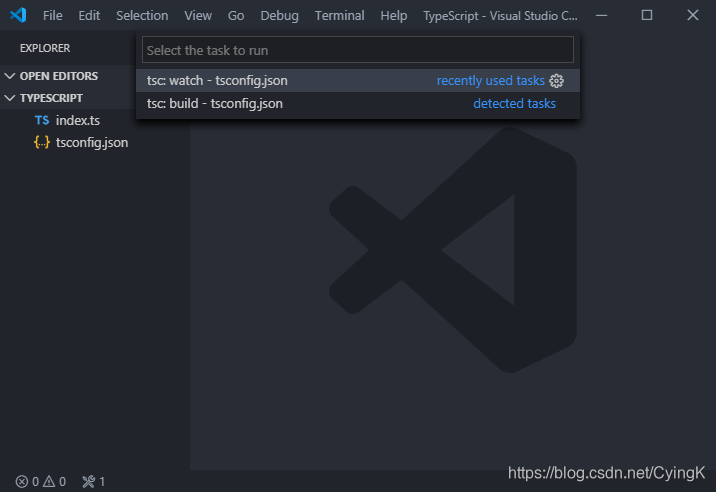Close the Visual Studio Code window
The width and height of the screenshot is (716, 492).
(x=693, y=15)
